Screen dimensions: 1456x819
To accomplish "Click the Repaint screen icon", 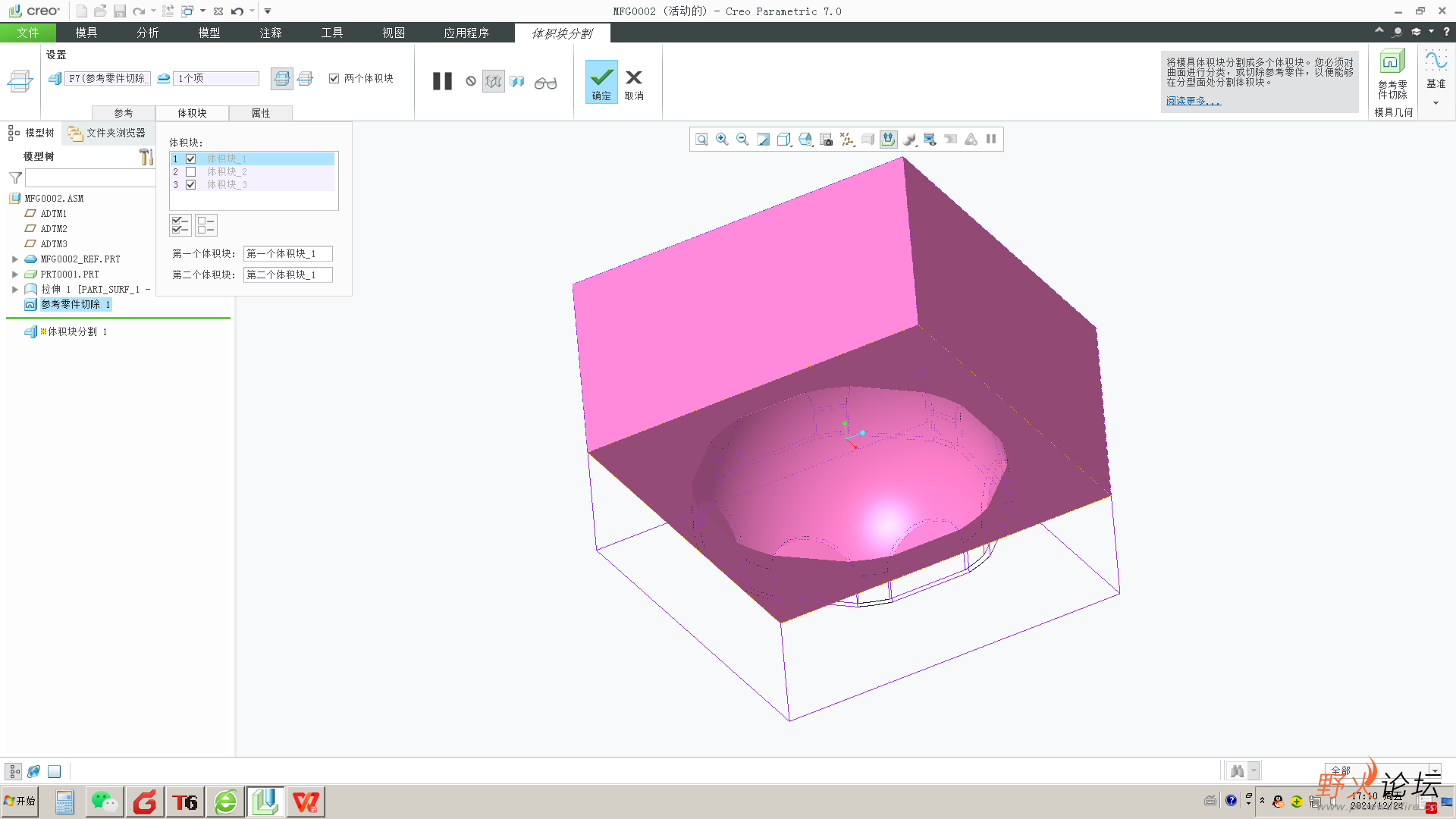I will point(763,140).
